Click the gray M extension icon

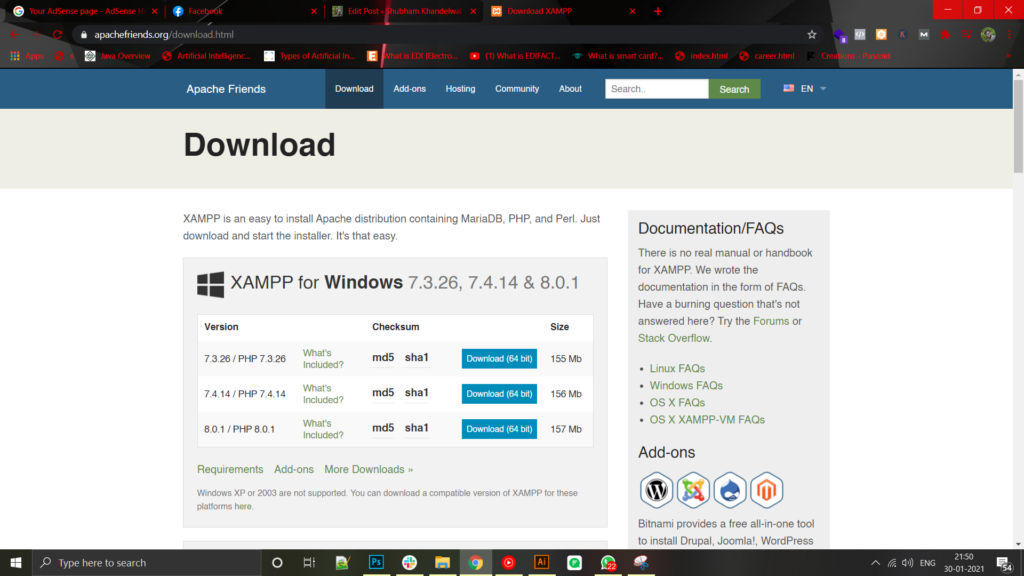[923, 35]
